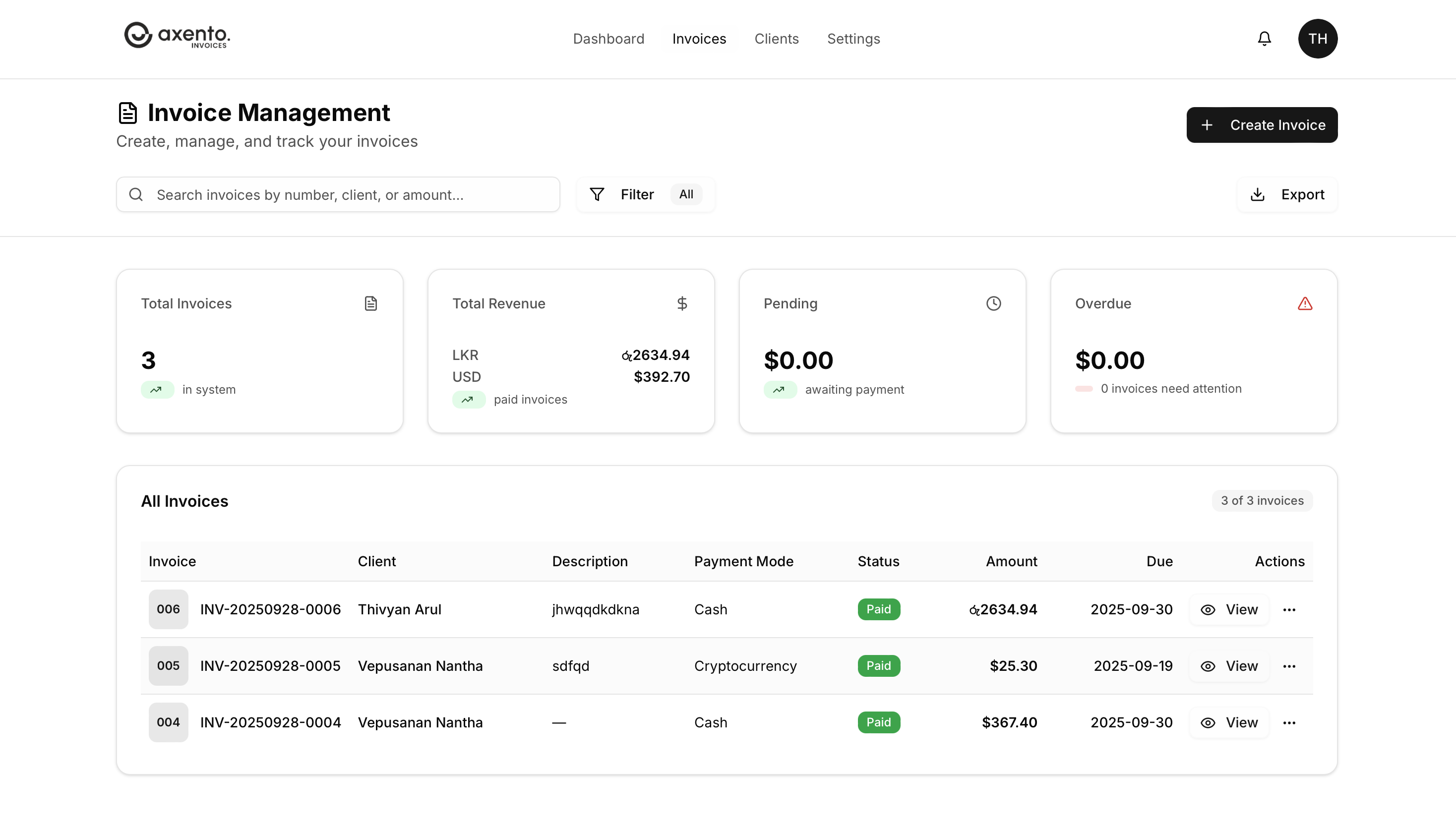
Task: Click the axento invoices logo
Action: pos(177,36)
